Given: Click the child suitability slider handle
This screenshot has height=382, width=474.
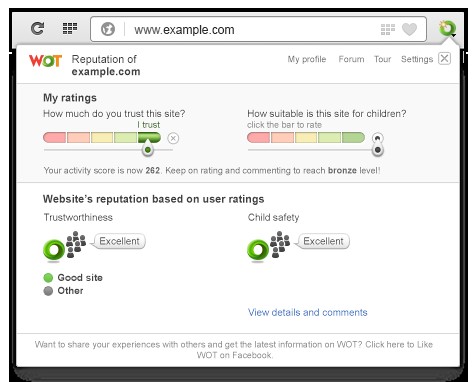Looking at the screenshot, I should pyautogui.click(x=378, y=150).
